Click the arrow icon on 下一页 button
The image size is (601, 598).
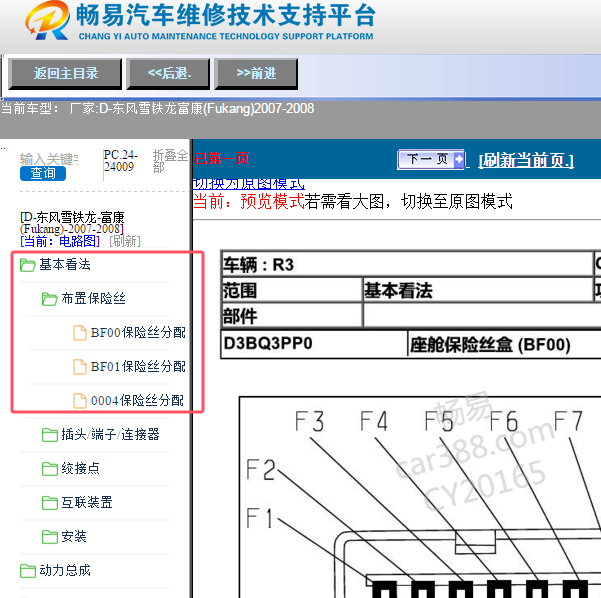pos(458,159)
